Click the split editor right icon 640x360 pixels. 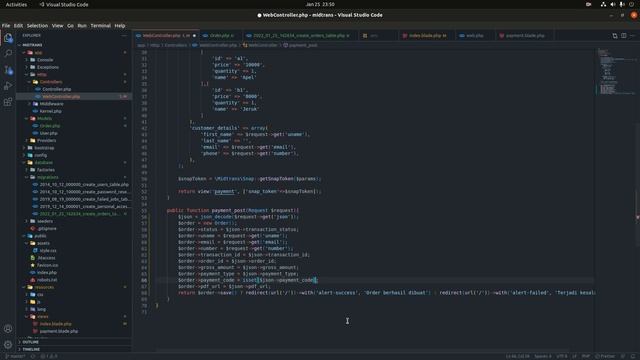624,36
